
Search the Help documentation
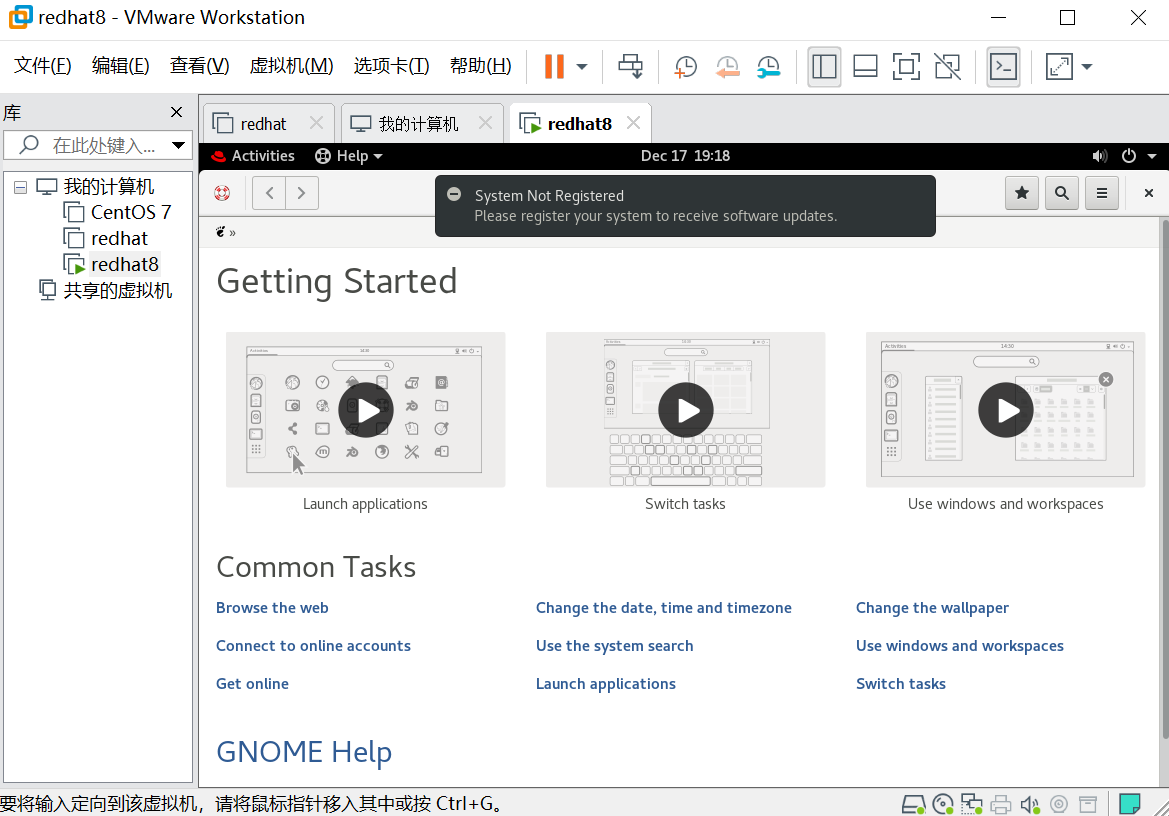[x=1062, y=193]
